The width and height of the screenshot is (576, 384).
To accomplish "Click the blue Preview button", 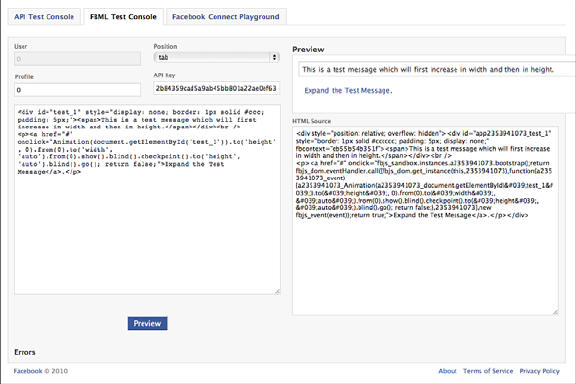I will 147,323.
